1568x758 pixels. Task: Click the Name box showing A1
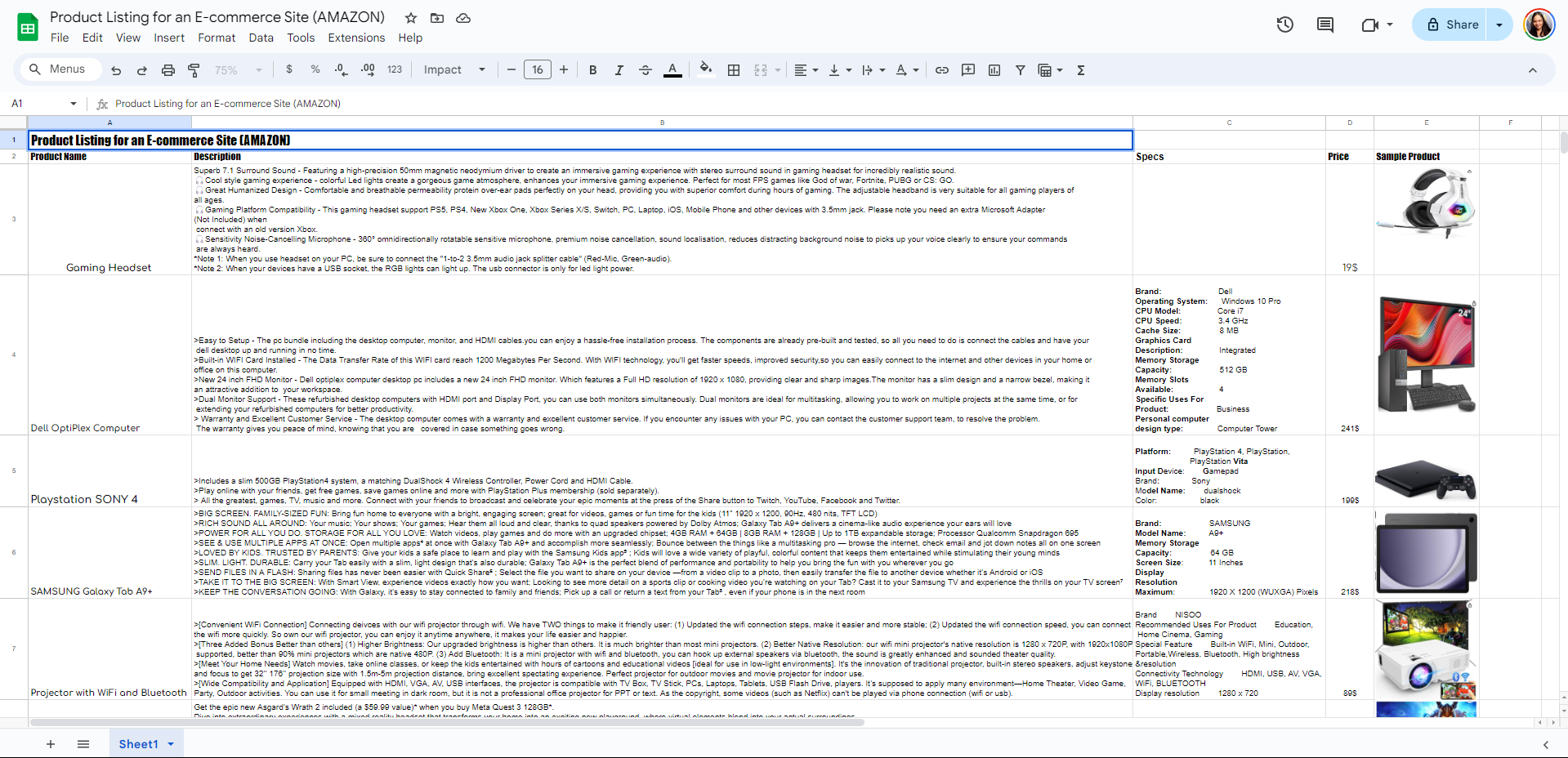(x=44, y=104)
